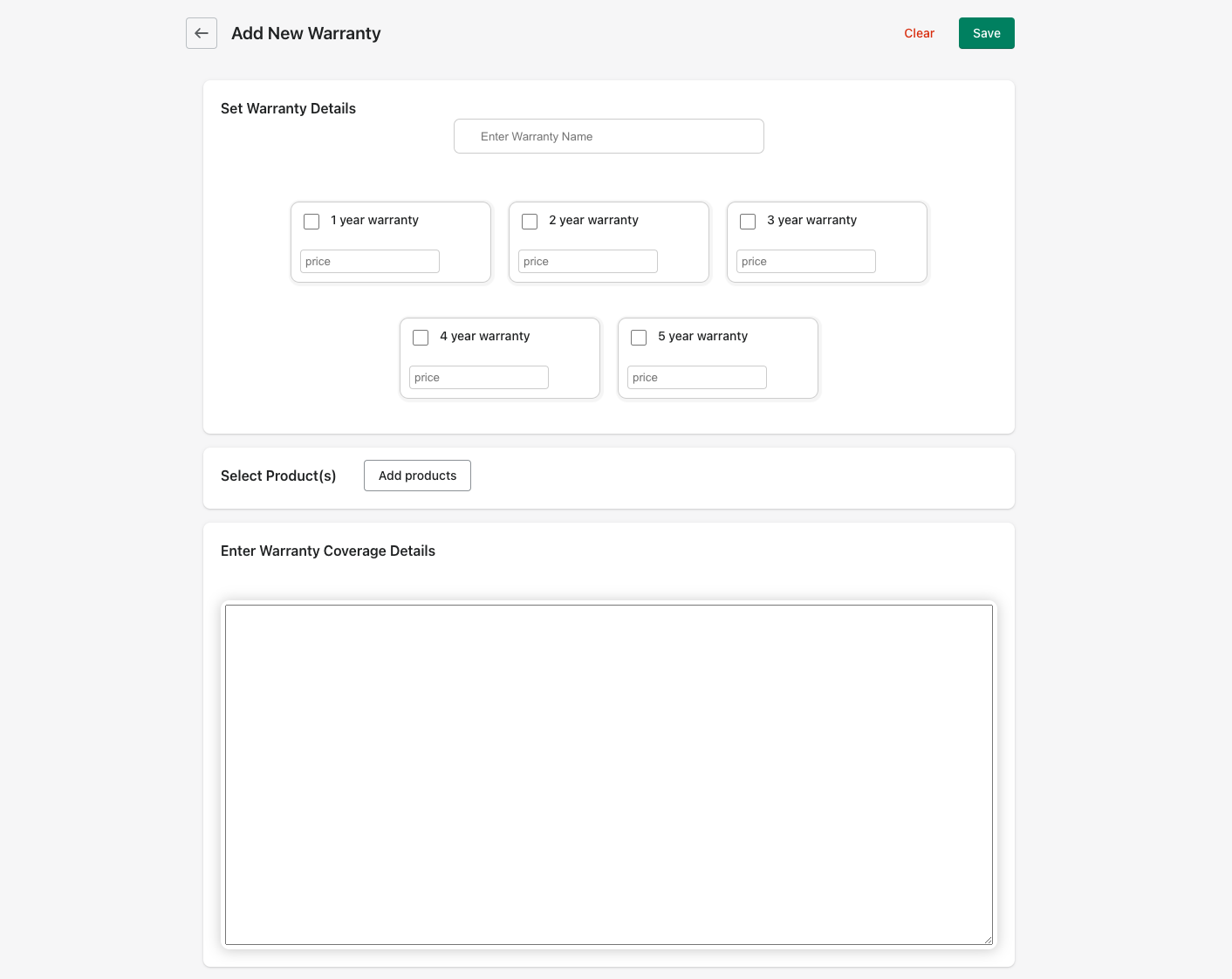Check the 3 year warranty option

748,222
